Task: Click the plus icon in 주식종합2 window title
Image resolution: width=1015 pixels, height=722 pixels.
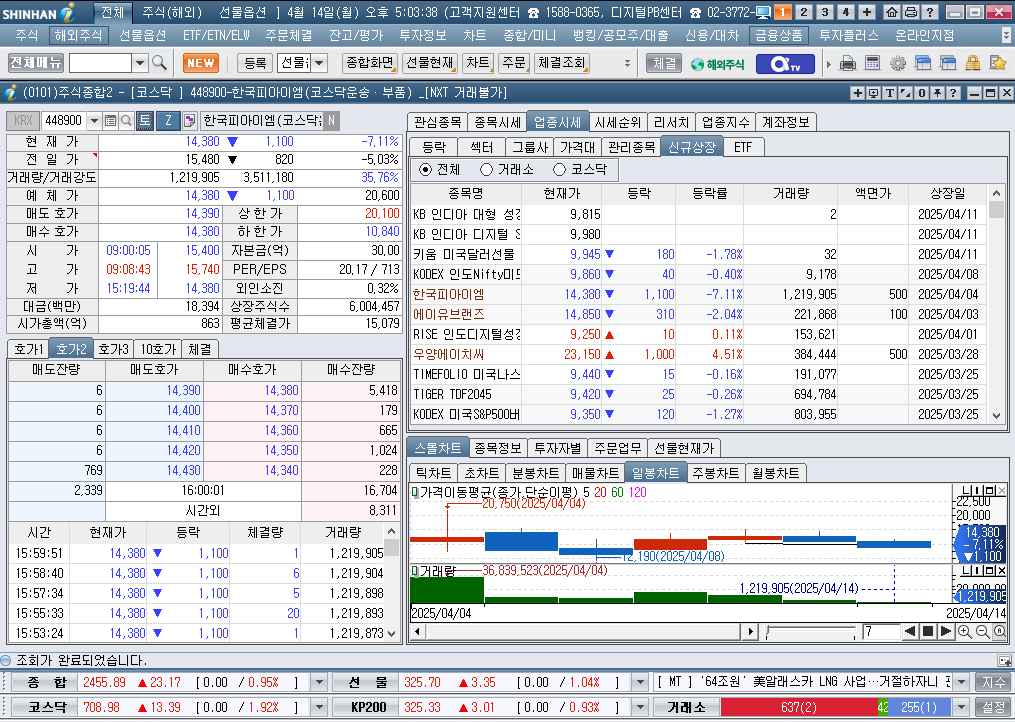Action: pyautogui.click(x=858, y=93)
